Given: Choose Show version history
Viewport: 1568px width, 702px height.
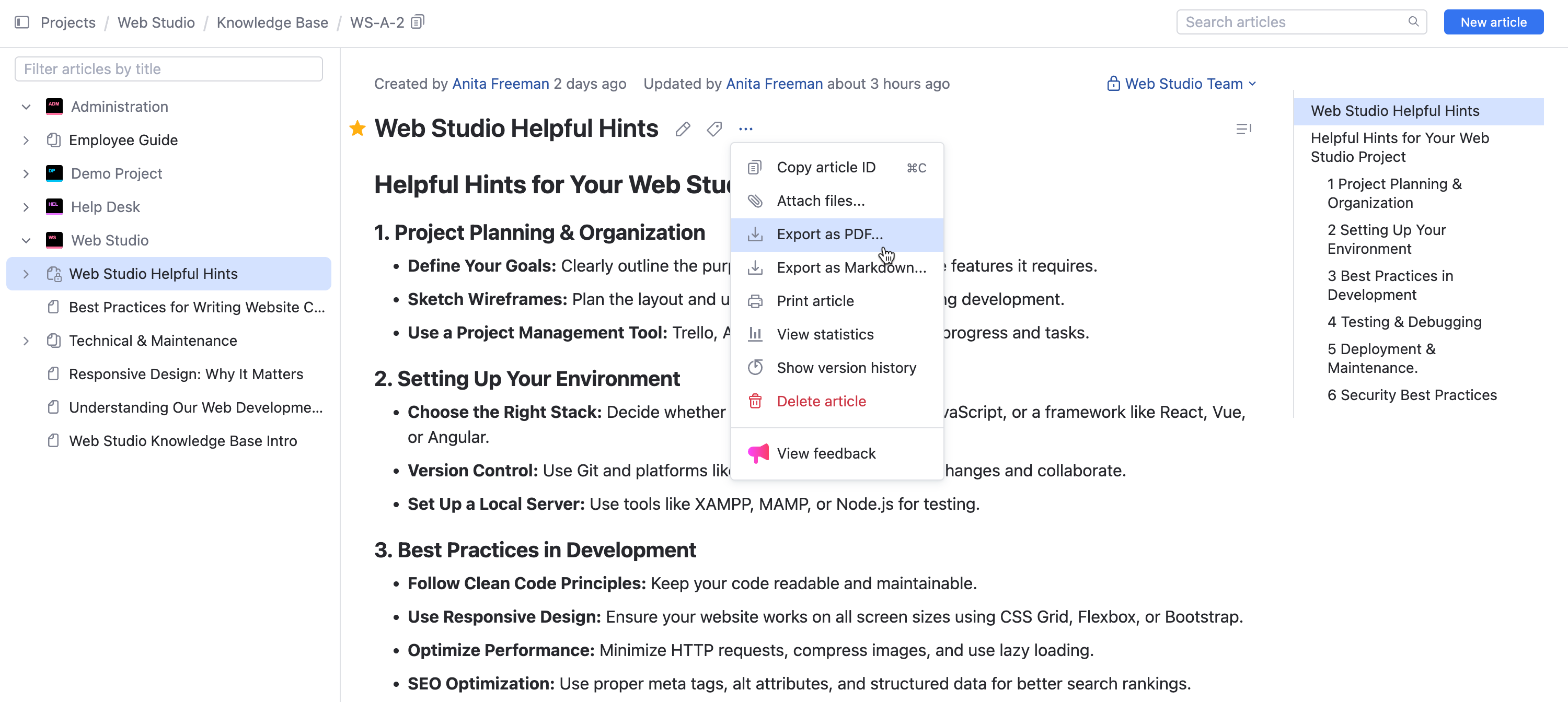Looking at the screenshot, I should 846,367.
